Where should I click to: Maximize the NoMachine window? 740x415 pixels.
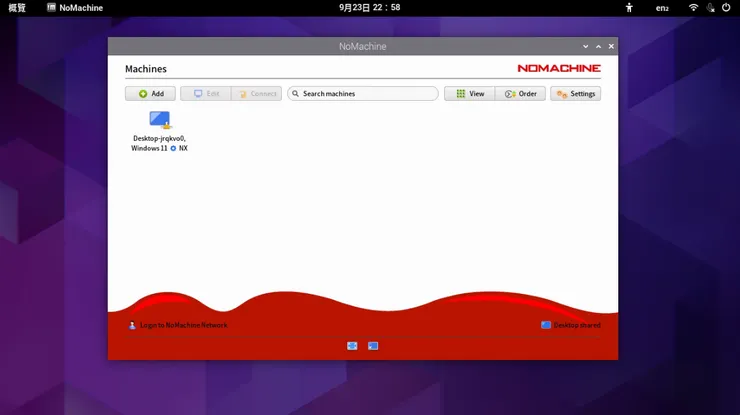(598, 46)
